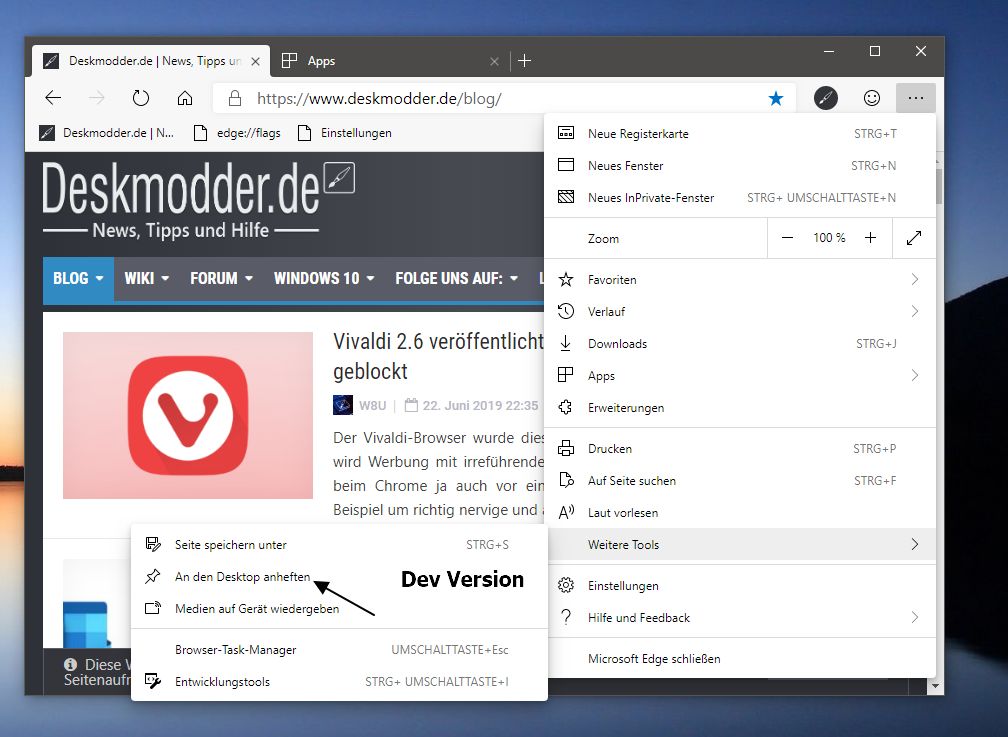Click the Deskmodder.de site logo
1008x737 pixels.
coord(199,199)
